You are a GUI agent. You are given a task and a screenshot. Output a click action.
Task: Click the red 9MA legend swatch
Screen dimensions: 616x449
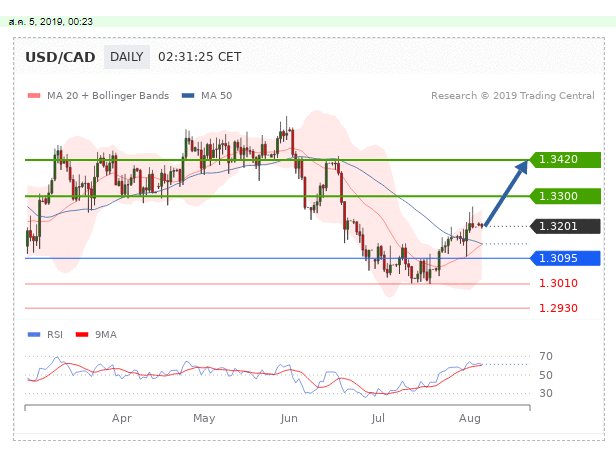click(82, 335)
